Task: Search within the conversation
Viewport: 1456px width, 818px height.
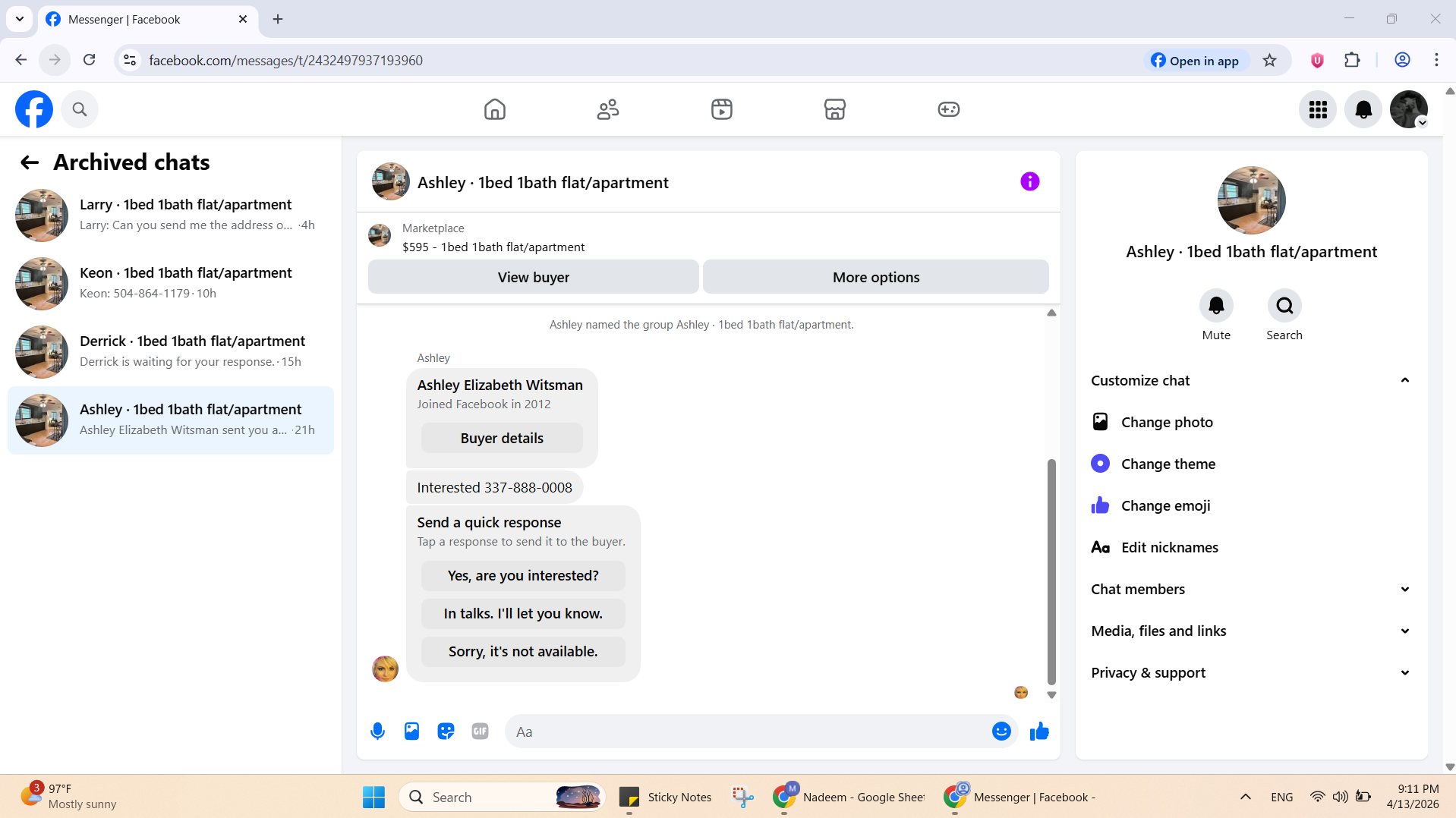Action: (x=1284, y=306)
